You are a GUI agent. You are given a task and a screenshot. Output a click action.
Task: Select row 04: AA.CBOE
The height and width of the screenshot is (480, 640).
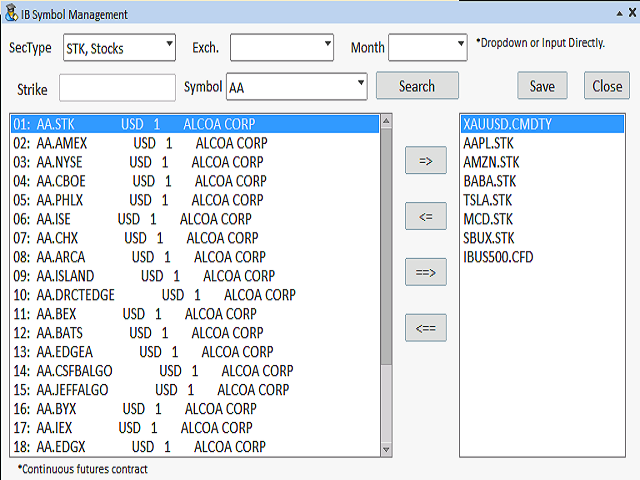[195, 181]
